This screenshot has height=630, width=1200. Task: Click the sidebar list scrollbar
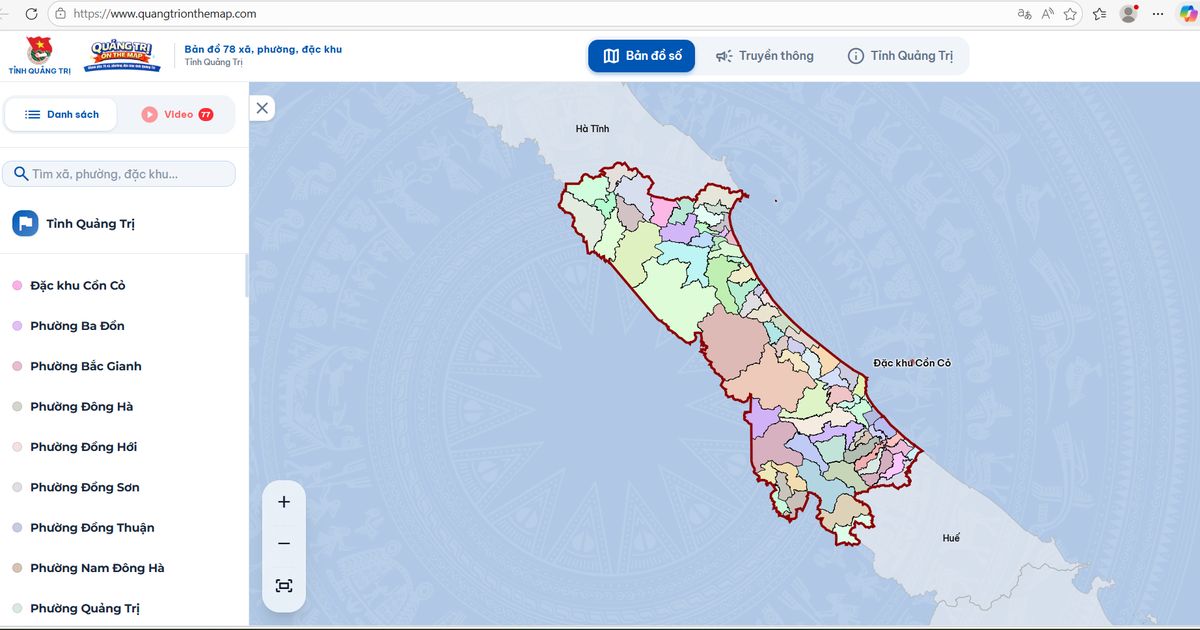tap(246, 276)
